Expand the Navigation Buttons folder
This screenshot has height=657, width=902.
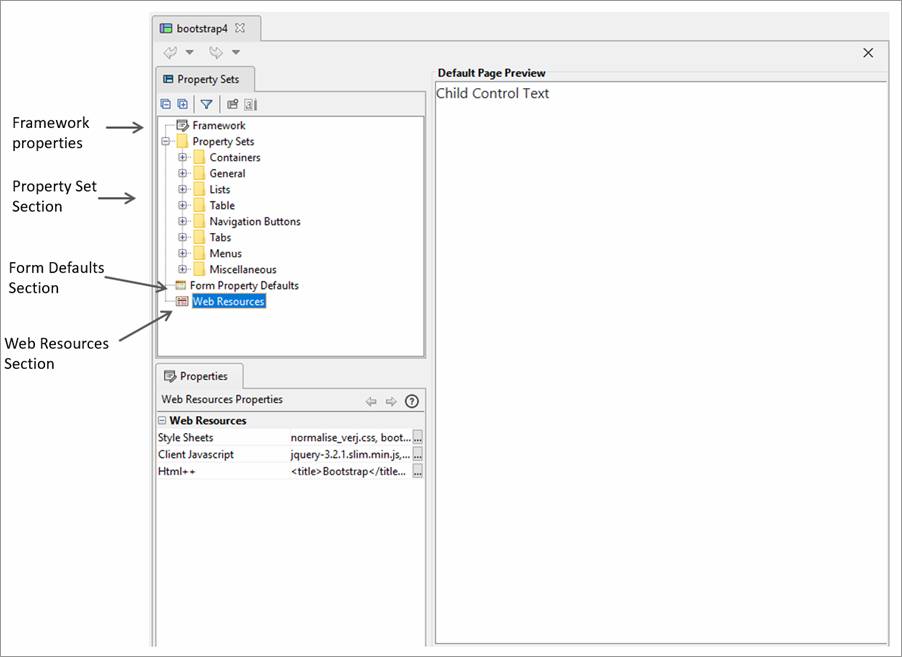coord(182,222)
